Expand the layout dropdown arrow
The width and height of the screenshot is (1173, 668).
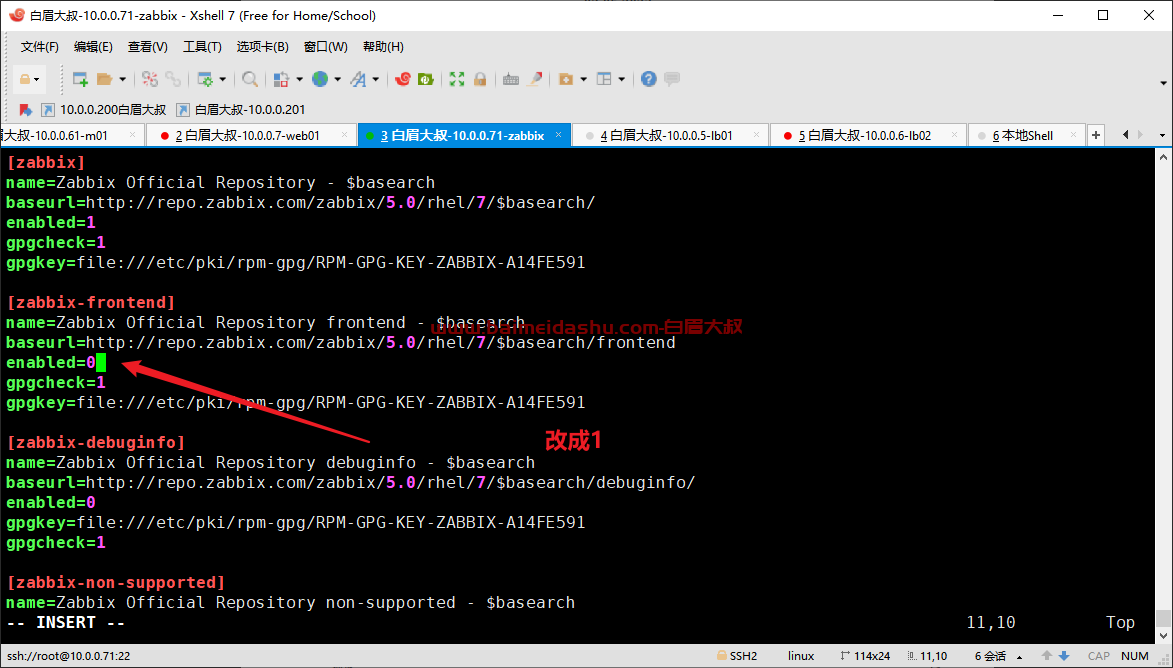tap(622, 79)
